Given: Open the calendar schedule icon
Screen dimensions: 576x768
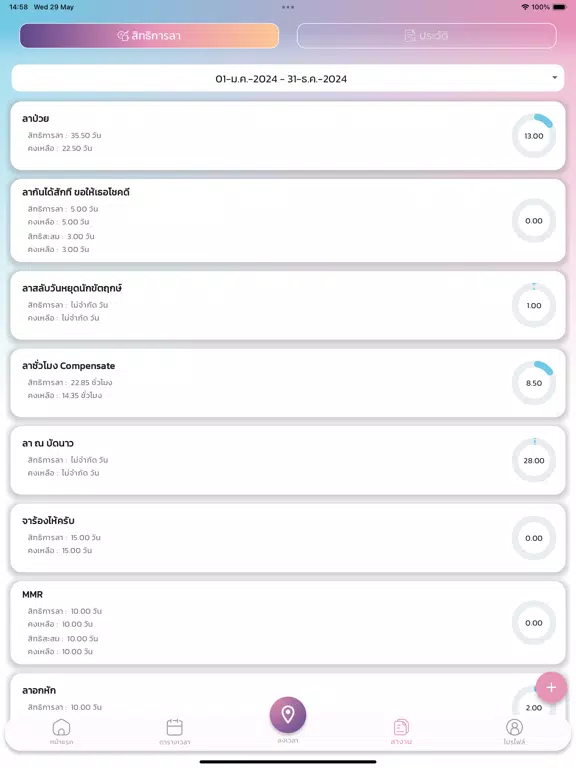Looking at the screenshot, I should click(174, 727).
